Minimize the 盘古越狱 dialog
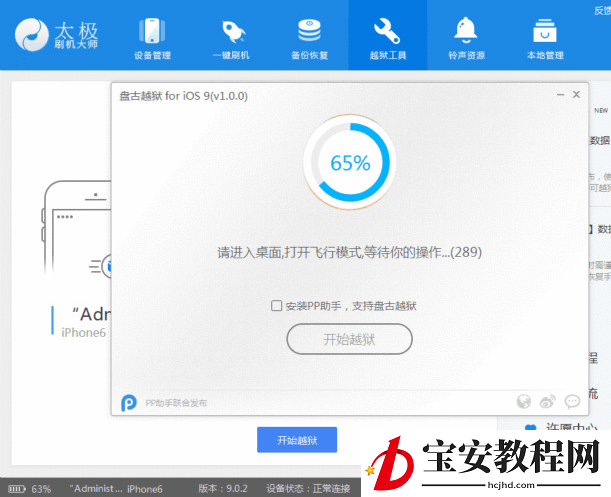Screen dimensions: 611x497 560,95
